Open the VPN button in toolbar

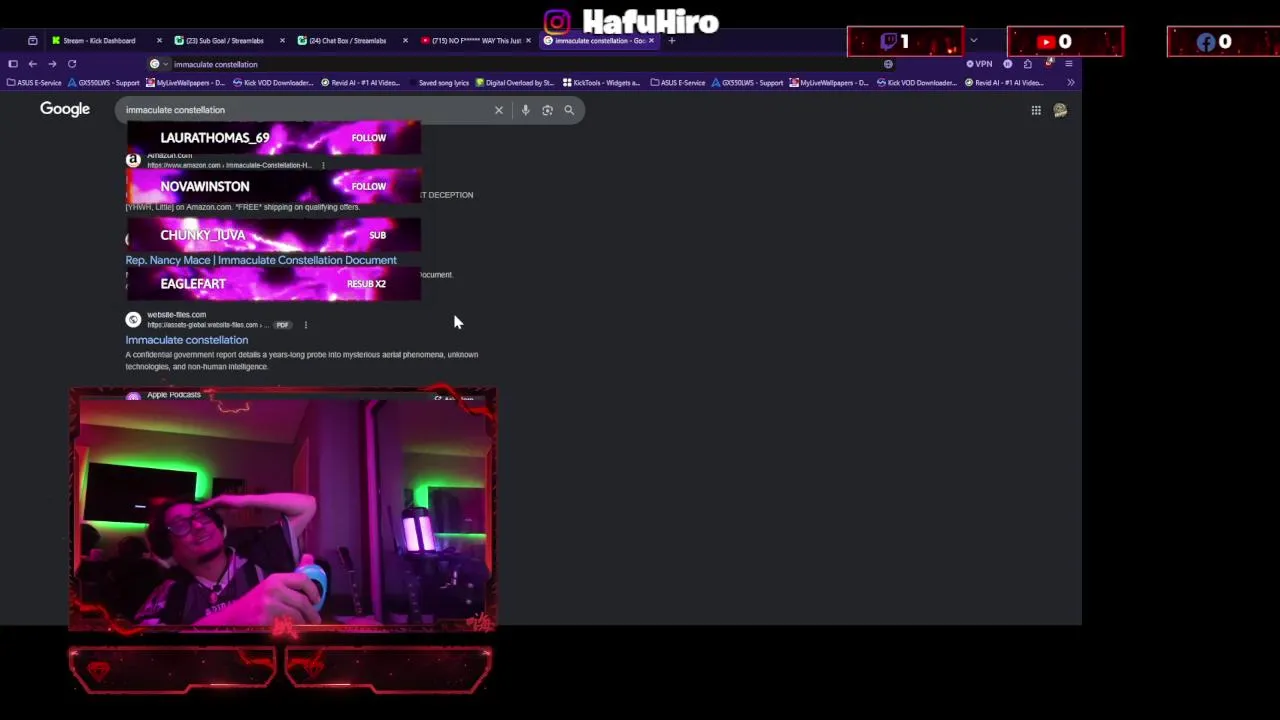(x=979, y=64)
